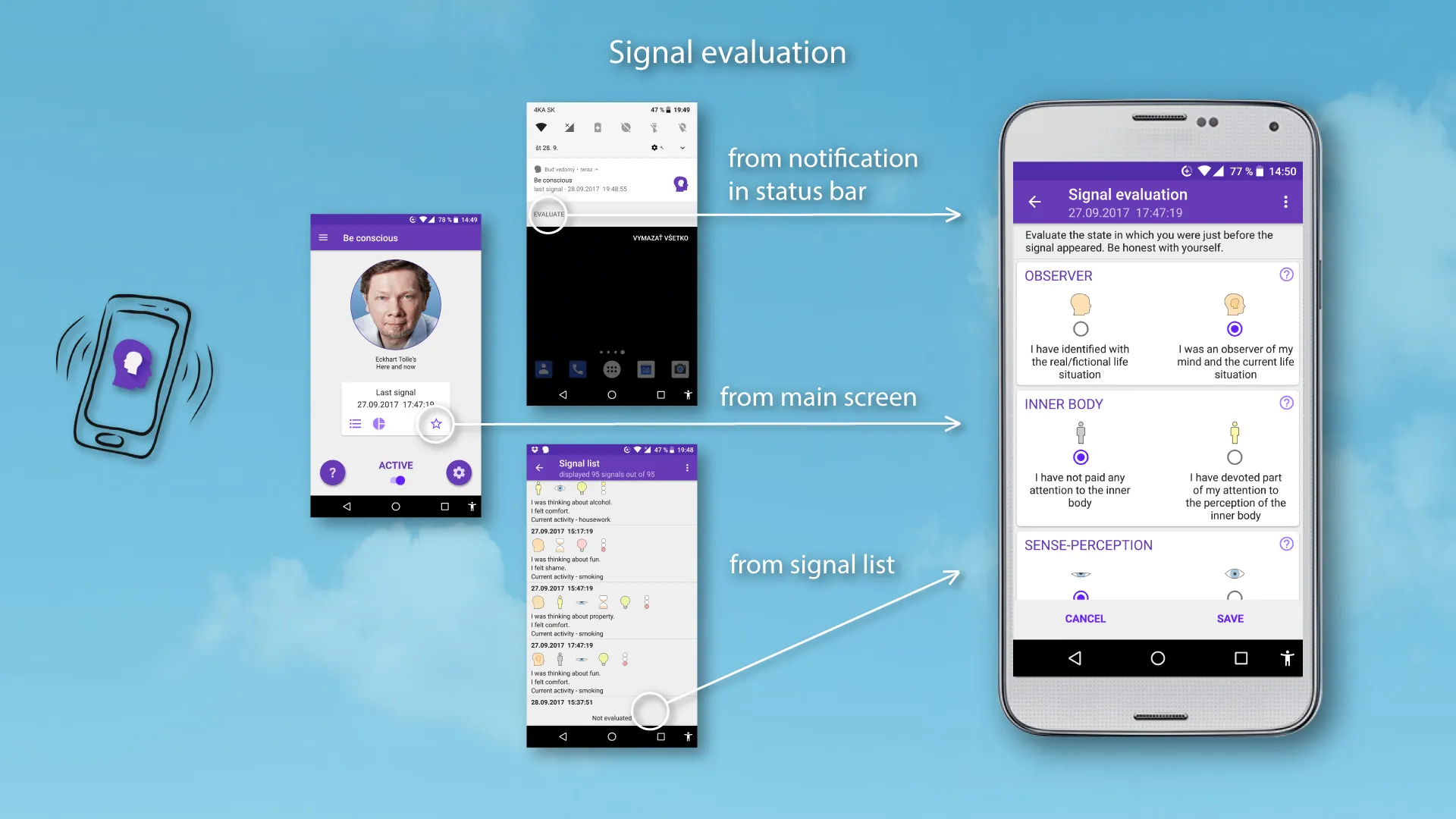Click EVALUATE button in notification bar
1456x819 pixels.
pyautogui.click(x=549, y=214)
